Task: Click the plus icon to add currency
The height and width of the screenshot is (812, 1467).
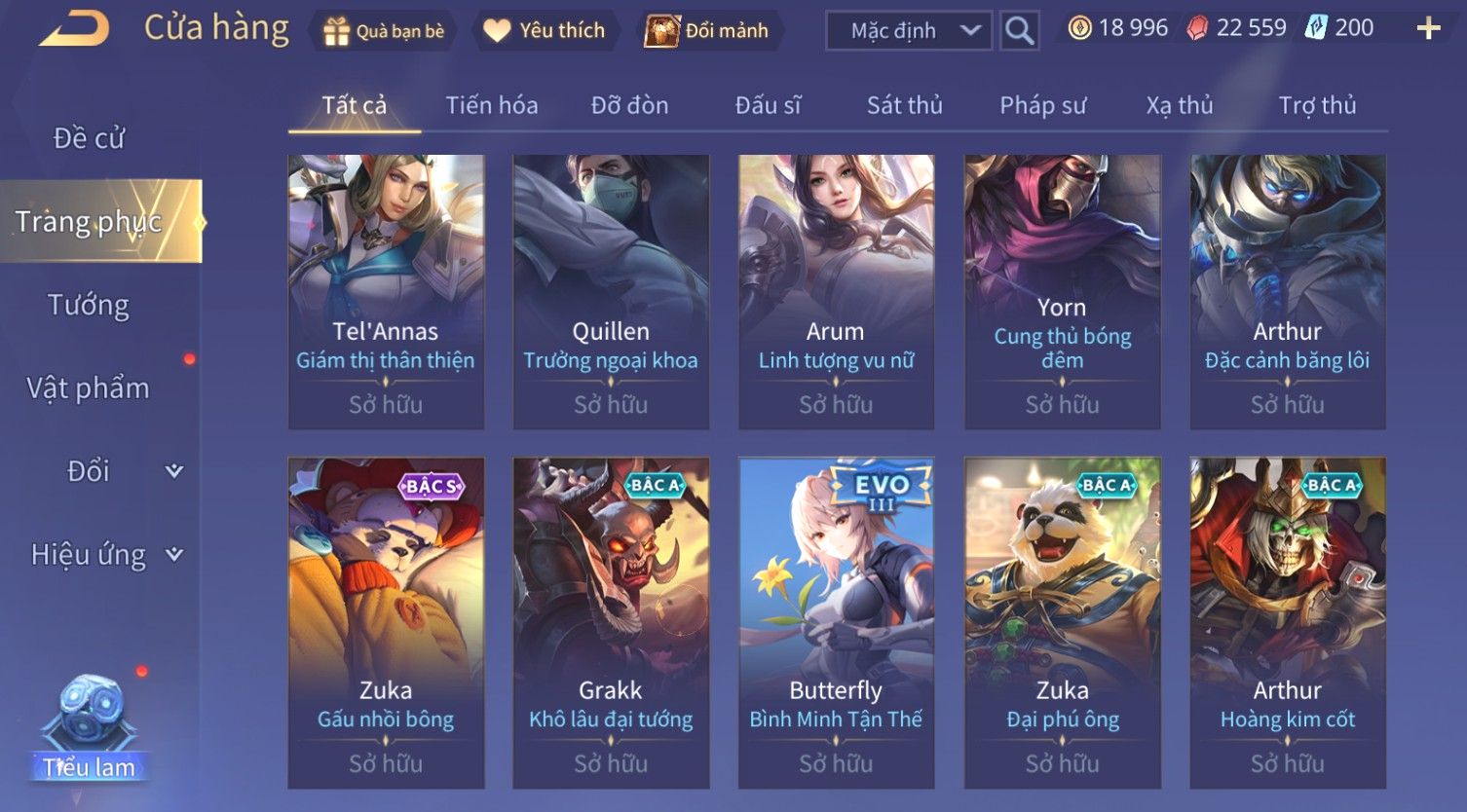Action: (1428, 29)
